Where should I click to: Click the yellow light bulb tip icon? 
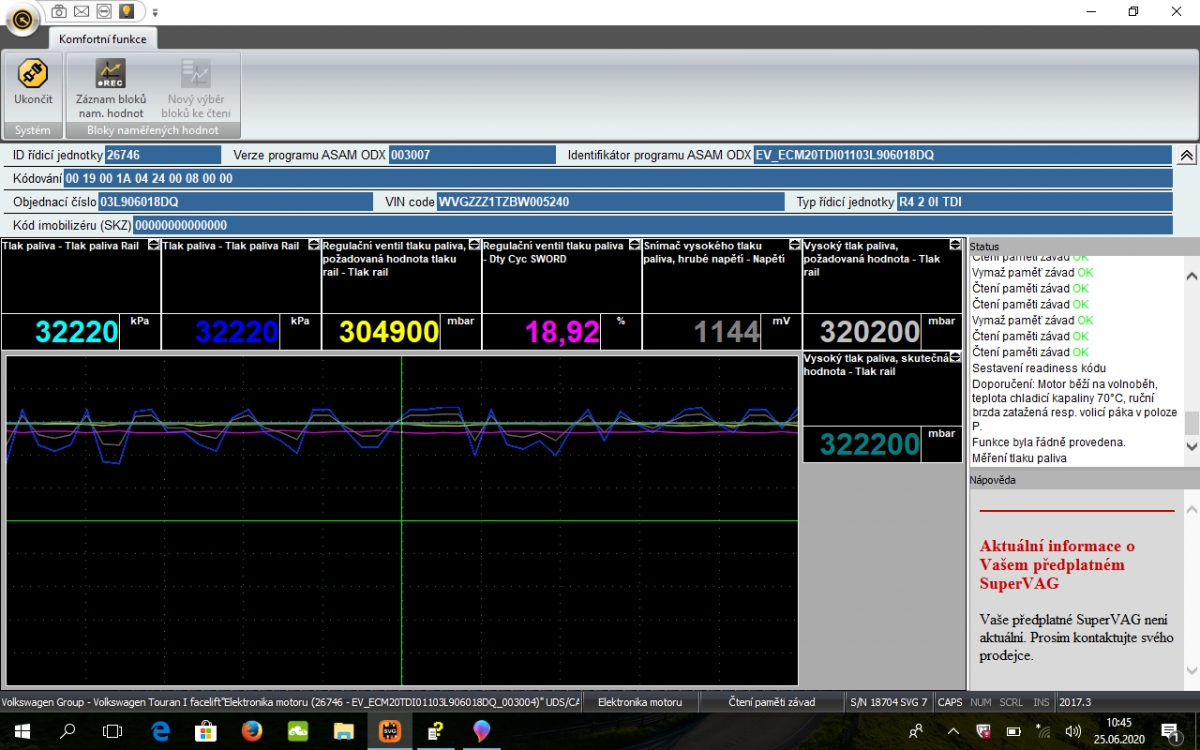126,11
